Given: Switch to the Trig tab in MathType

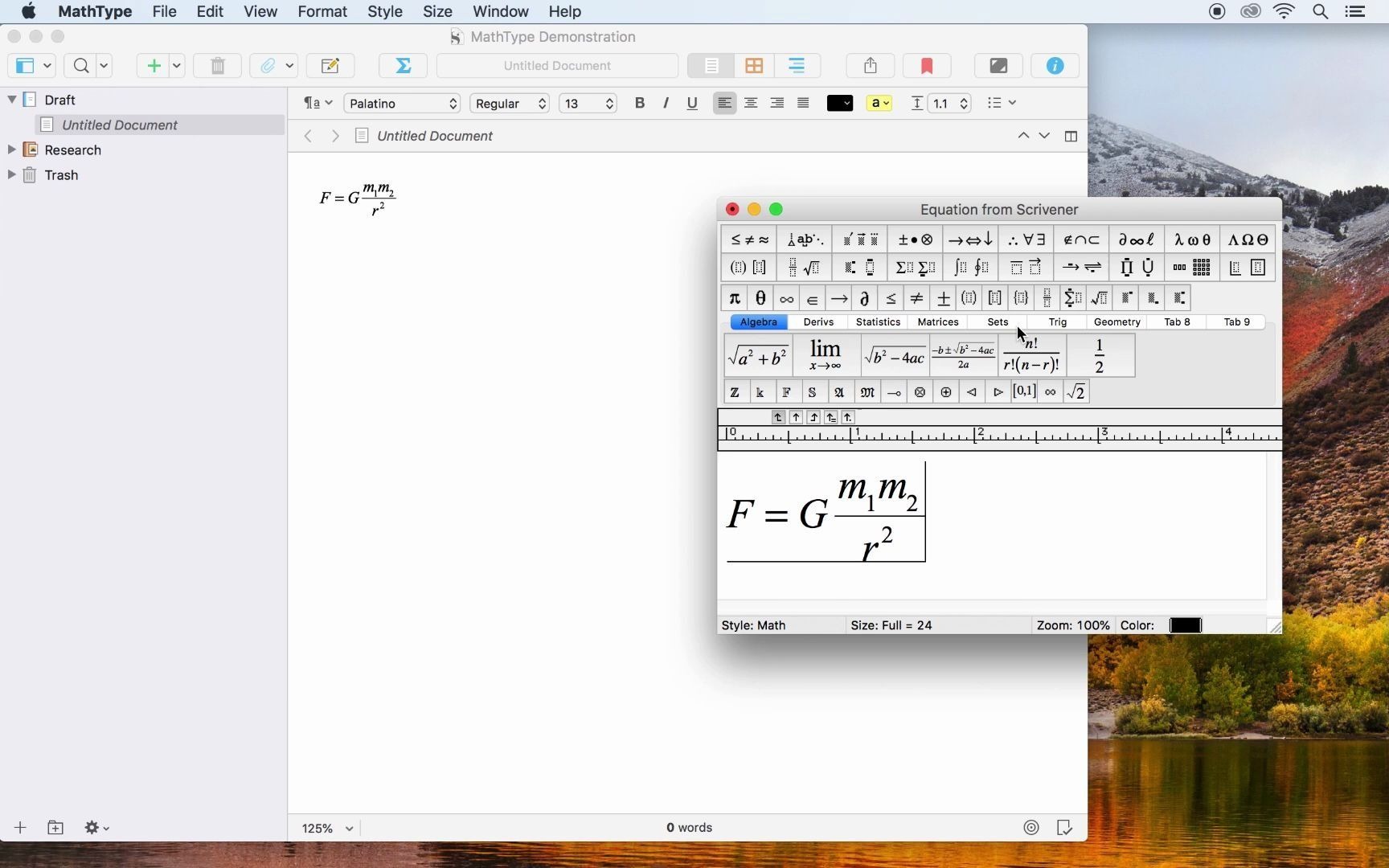Looking at the screenshot, I should tap(1057, 322).
